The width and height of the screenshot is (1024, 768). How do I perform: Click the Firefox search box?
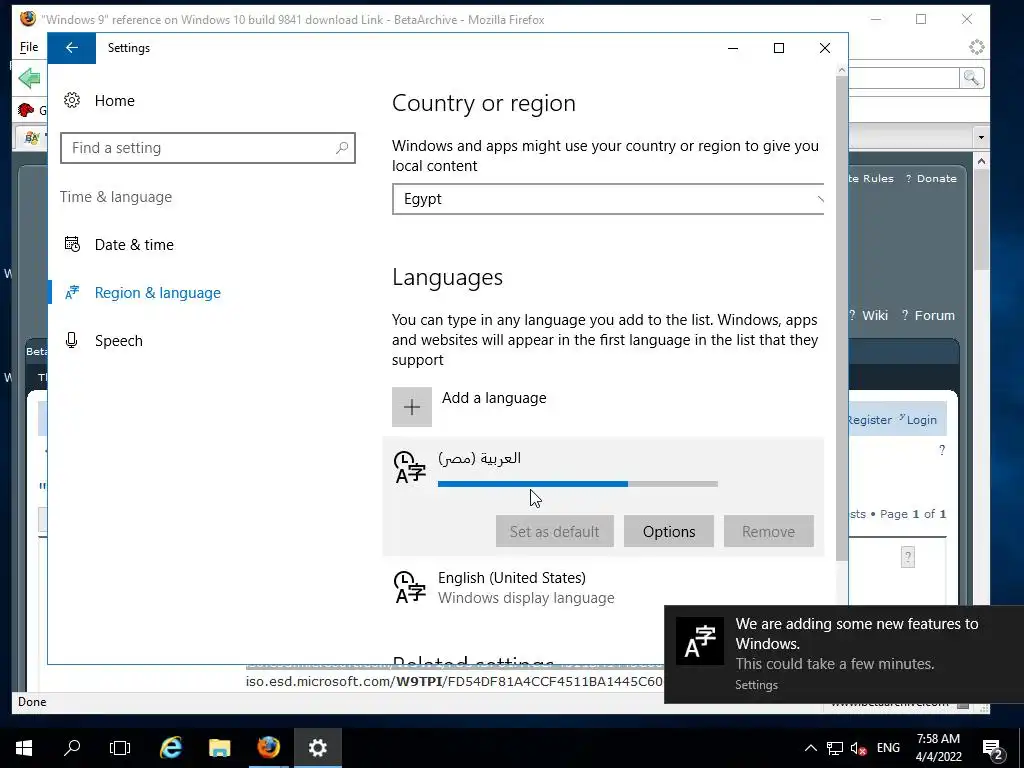click(904, 78)
